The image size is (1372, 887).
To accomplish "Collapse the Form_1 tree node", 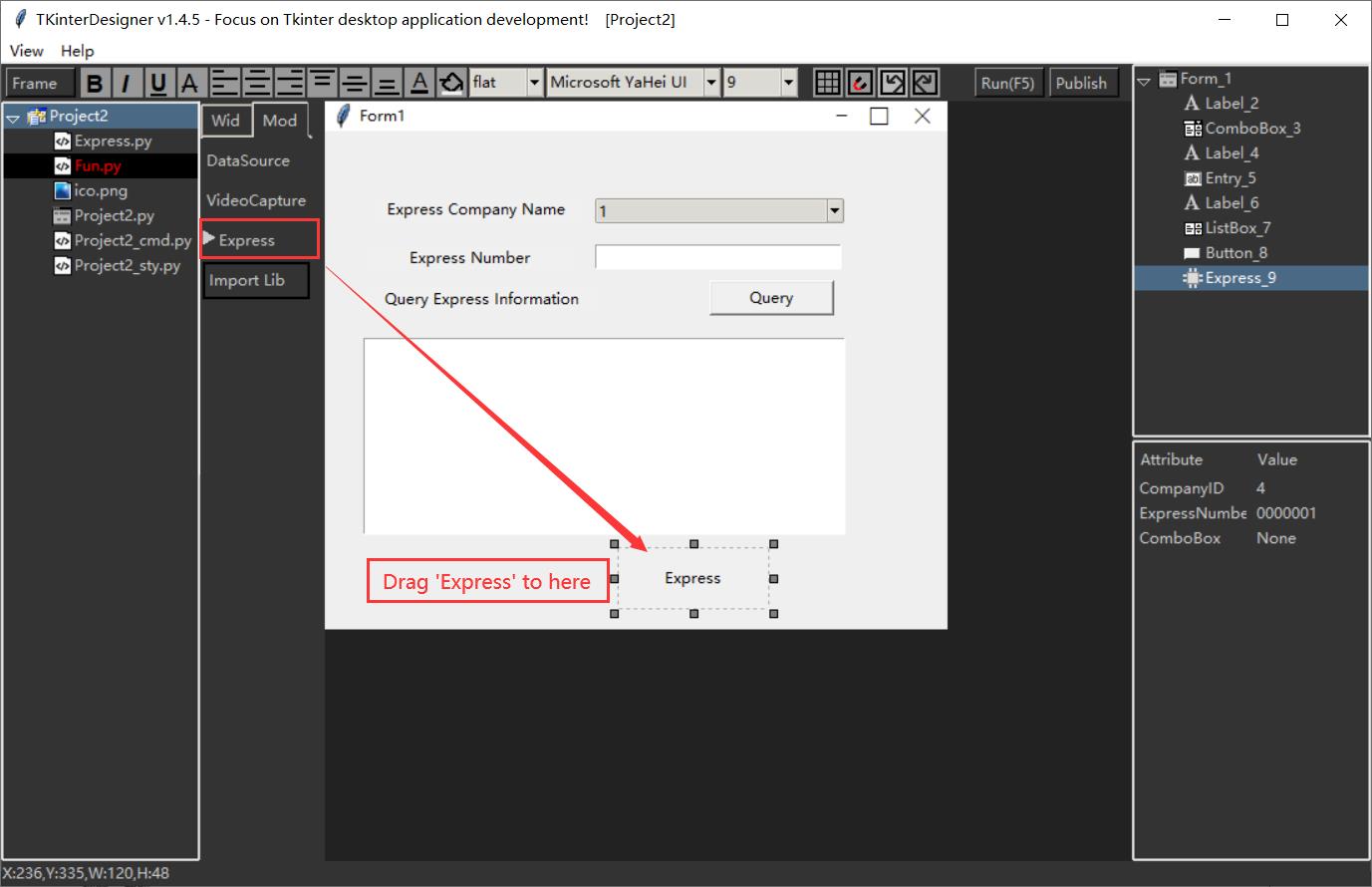I will (1144, 81).
